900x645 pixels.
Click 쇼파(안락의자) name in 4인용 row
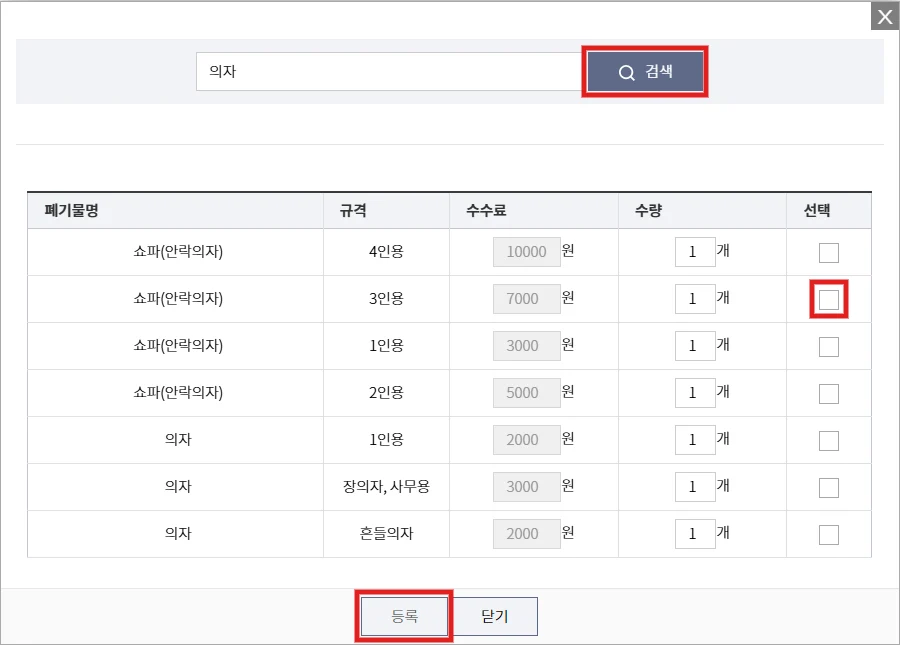pyautogui.click(x=178, y=252)
